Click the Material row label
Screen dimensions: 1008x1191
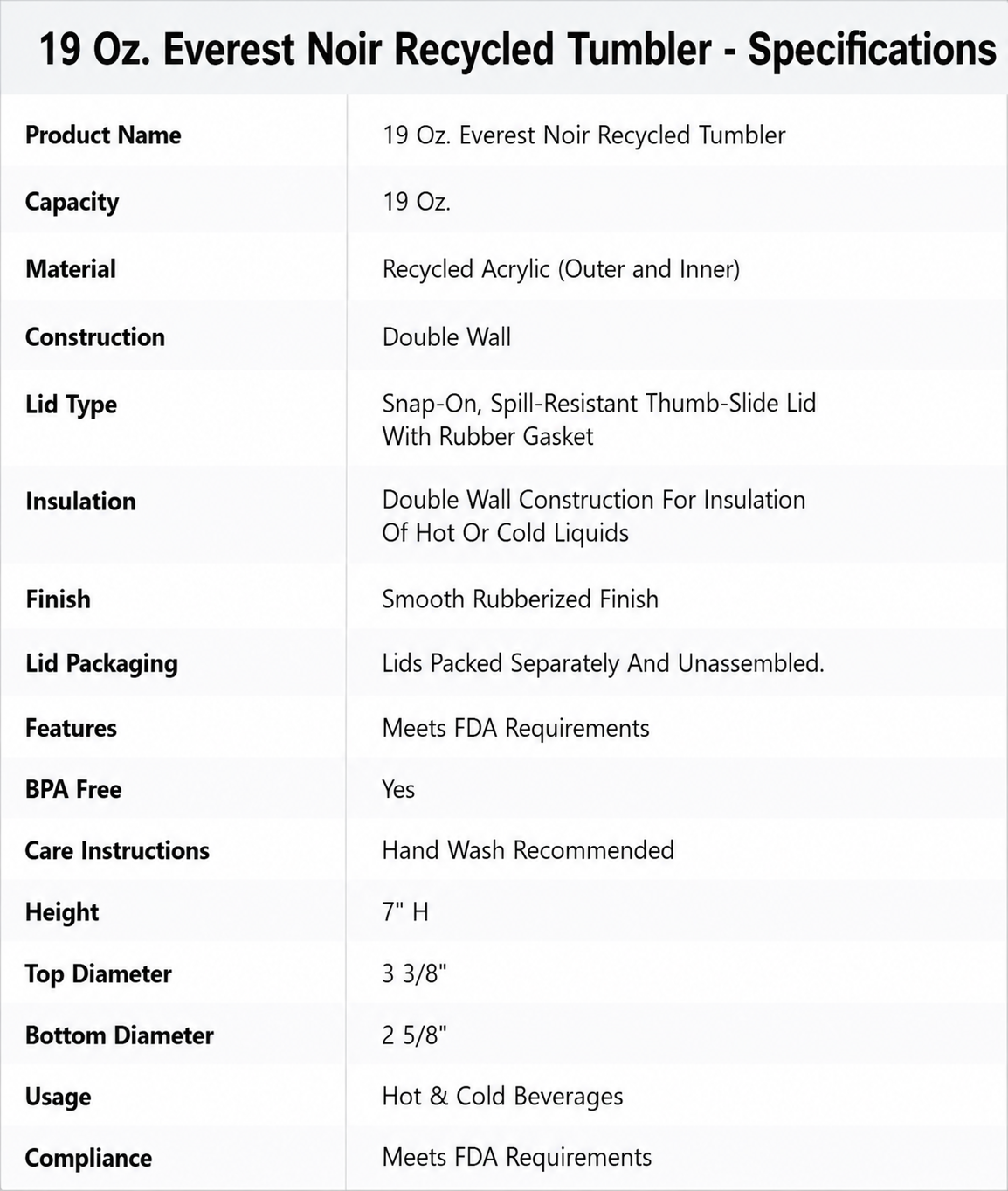tap(70, 268)
